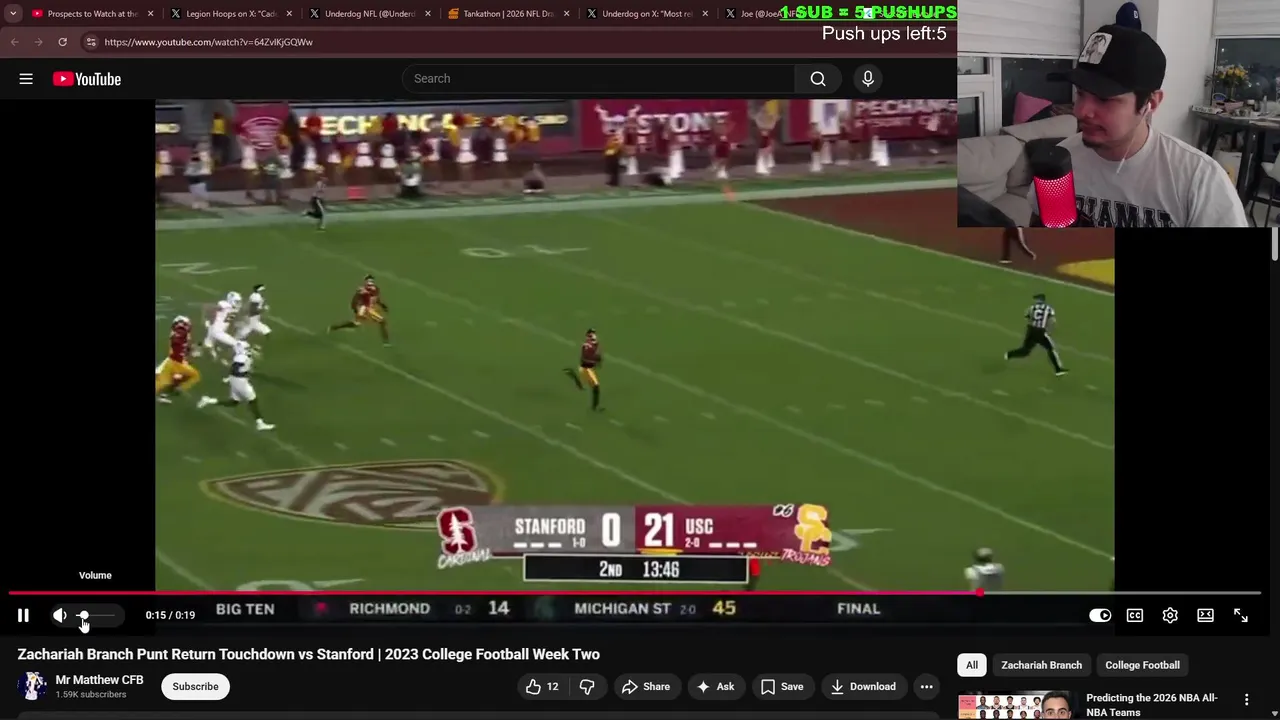Viewport: 1280px width, 720px height.
Task: Close the Prospects to Watch tab
Action: pos(151,14)
